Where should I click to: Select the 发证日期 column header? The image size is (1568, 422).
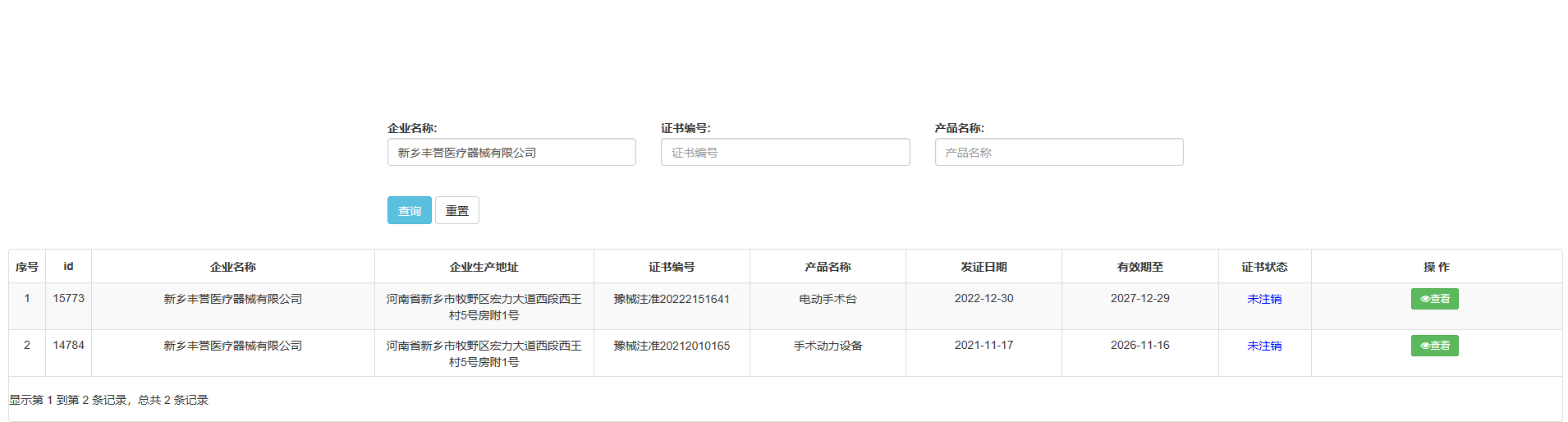tap(983, 267)
